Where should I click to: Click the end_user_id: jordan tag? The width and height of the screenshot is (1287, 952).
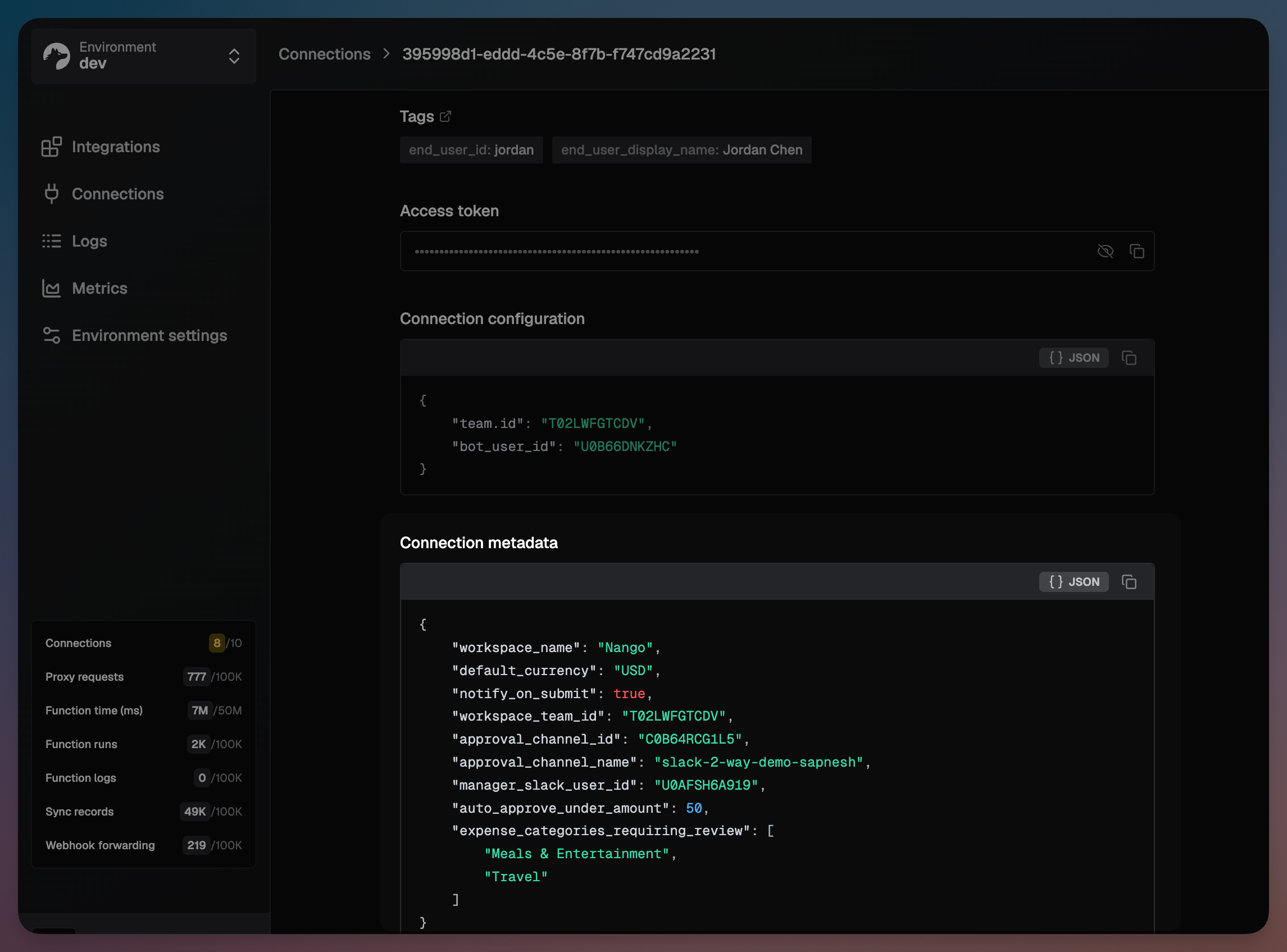[x=471, y=150]
